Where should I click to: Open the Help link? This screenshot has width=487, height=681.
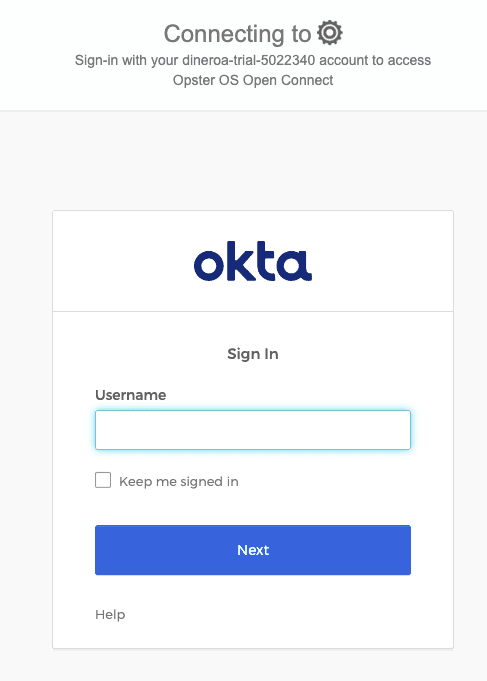coord(110,615)
